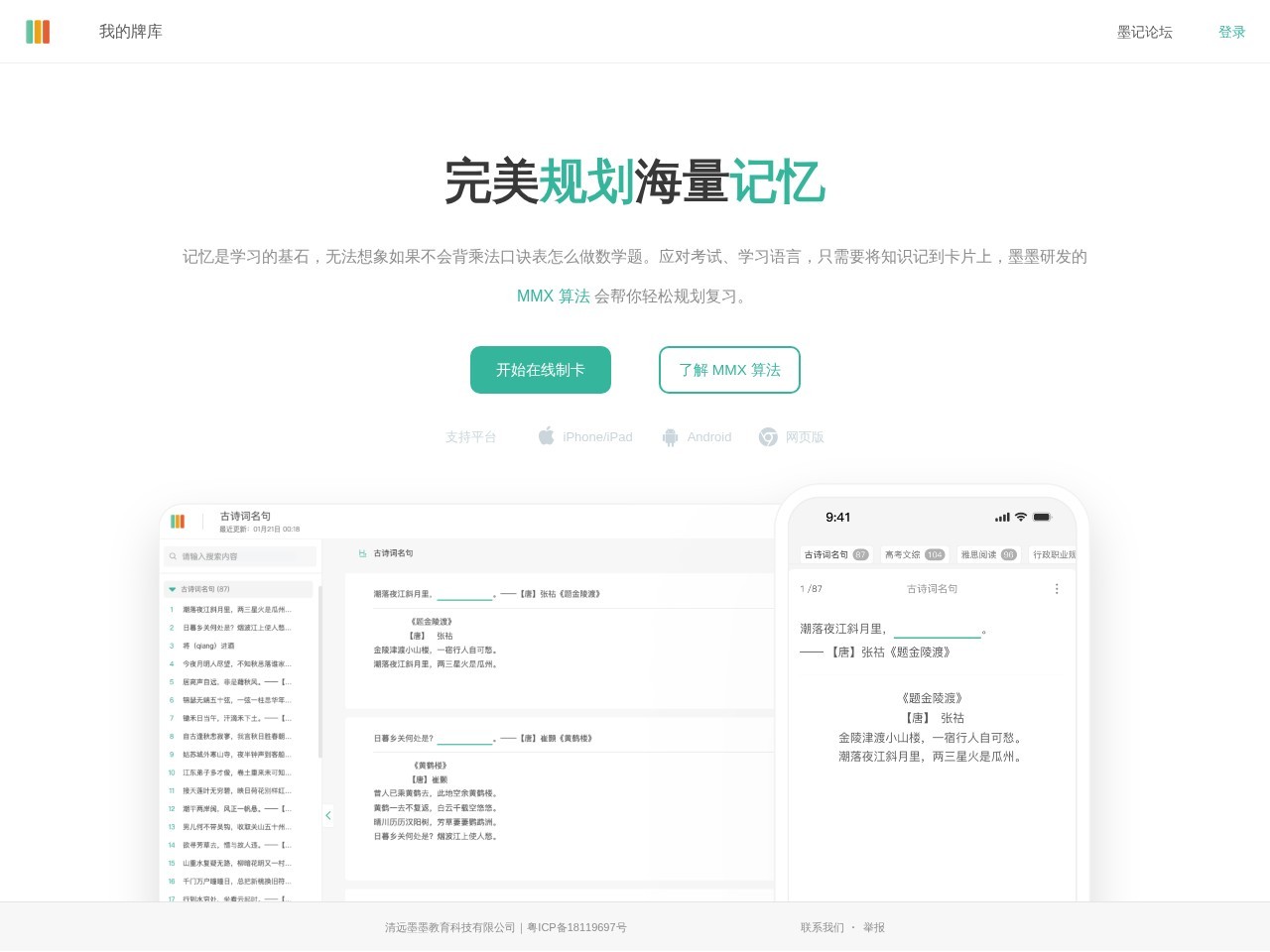
Task: Click the 支持平台 label
Action: (470, 436)
